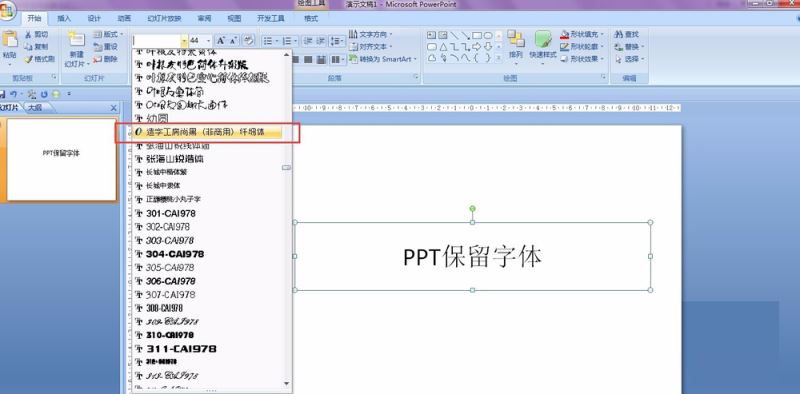800x394 pixels.
Task: Switch to the Slide Show (幻灯片放映) tab
Action: (164, 18)
